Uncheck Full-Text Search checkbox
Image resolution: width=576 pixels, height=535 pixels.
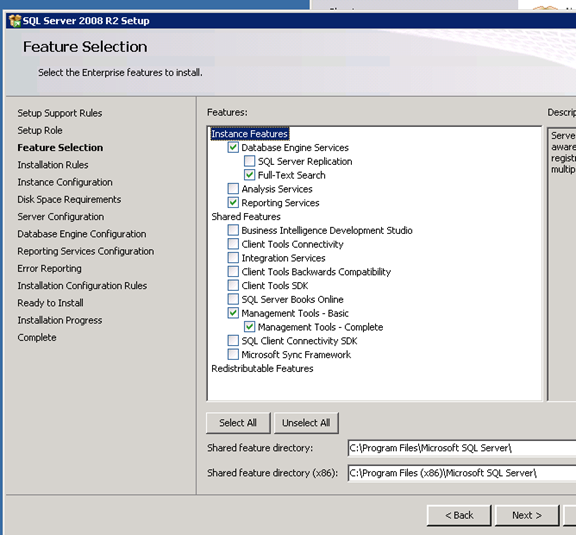coord(249,175)
